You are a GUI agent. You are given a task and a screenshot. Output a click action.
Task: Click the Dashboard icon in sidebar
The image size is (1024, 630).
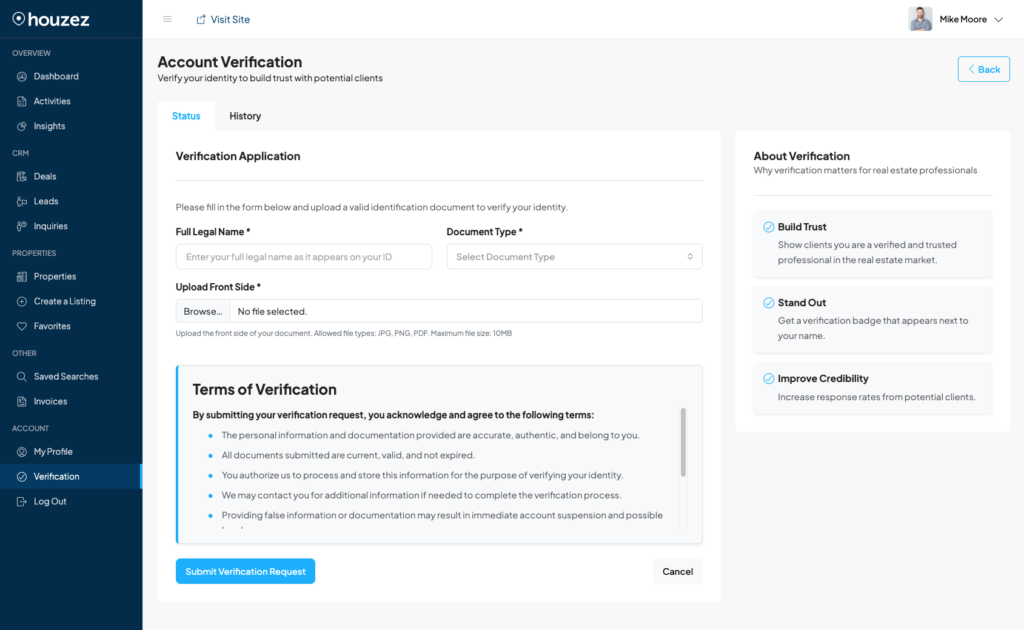22,76
